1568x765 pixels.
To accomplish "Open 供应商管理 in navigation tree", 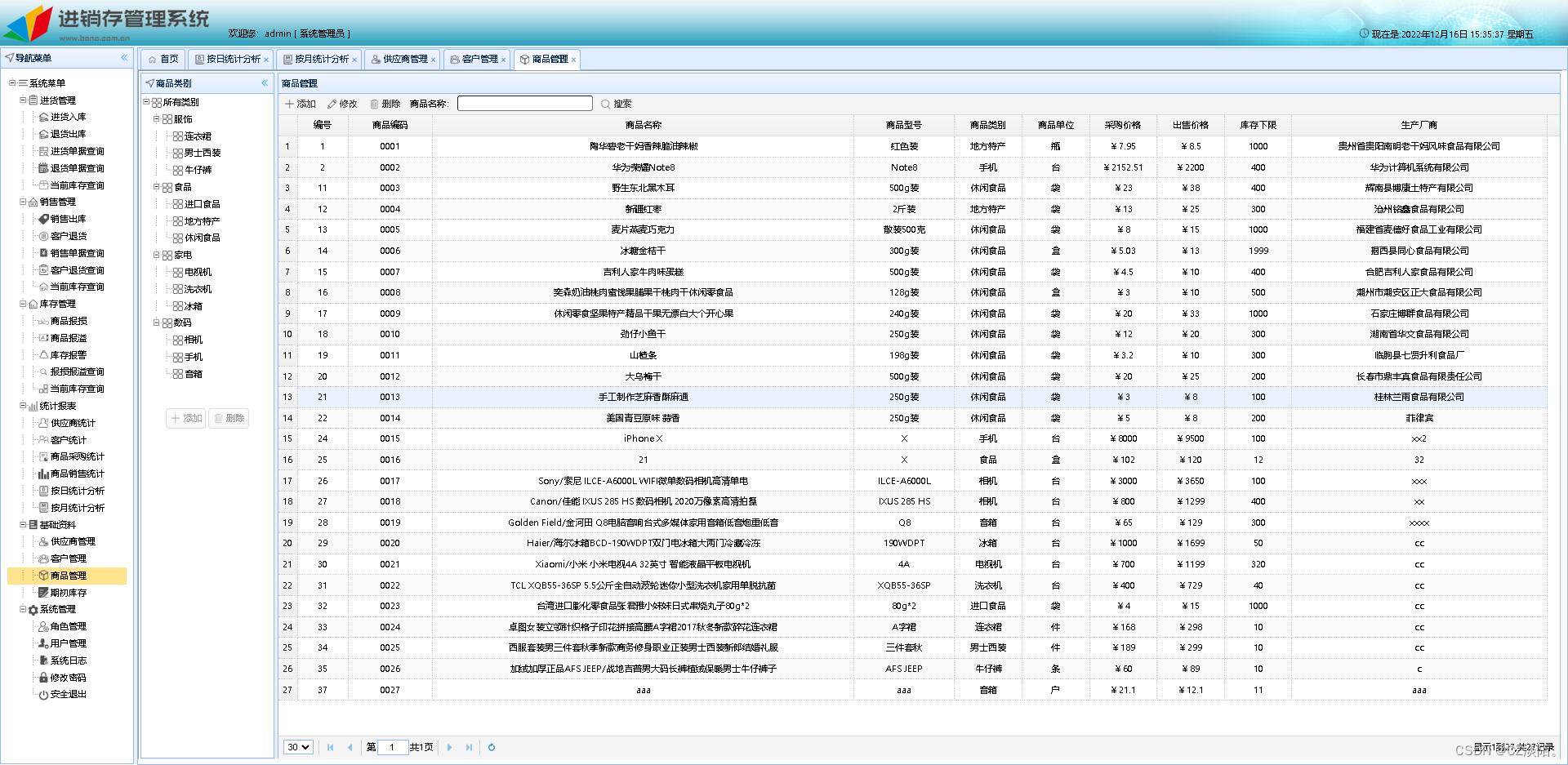I will pos(73,541).
